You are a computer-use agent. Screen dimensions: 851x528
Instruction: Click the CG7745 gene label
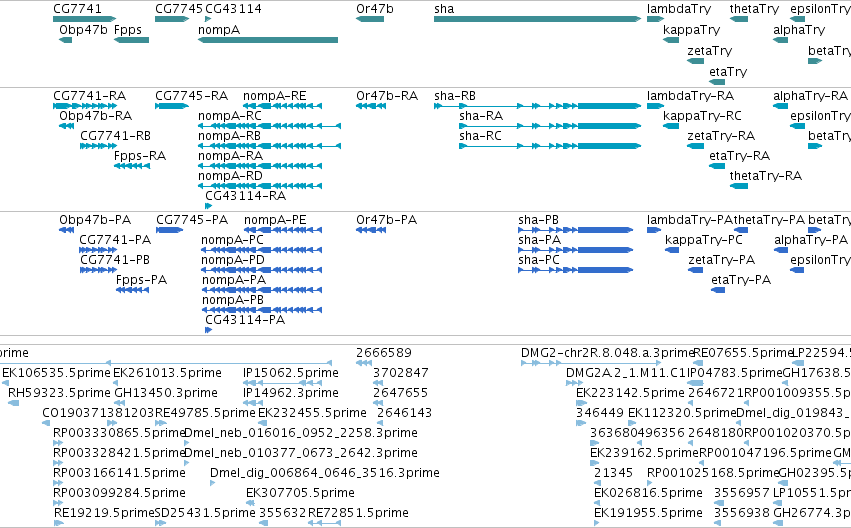coord(179,9)
